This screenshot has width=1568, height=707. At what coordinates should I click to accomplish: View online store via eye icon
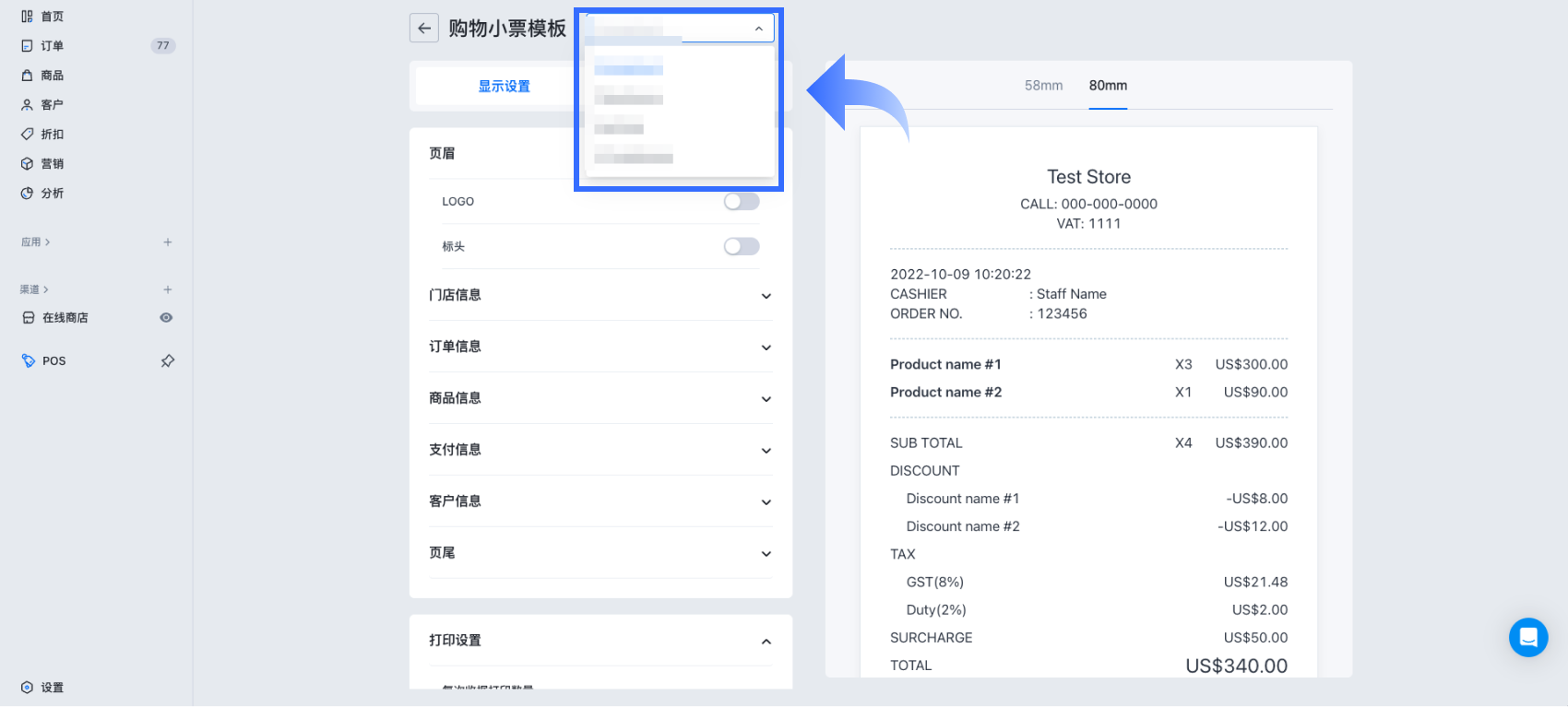tap(166, 318)
